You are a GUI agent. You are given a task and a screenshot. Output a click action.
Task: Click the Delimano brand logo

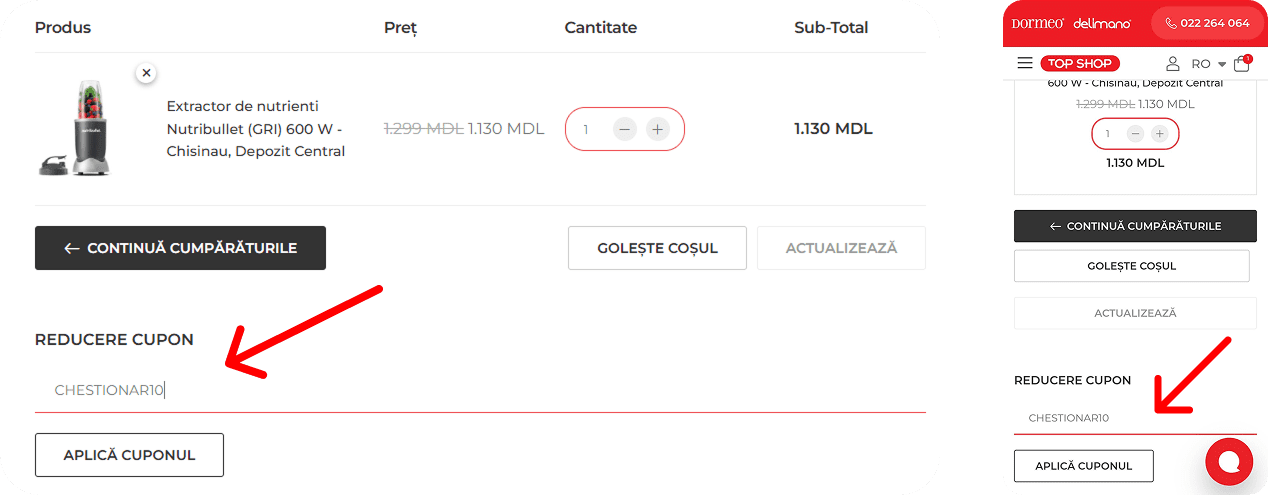tap(1101, 23)
